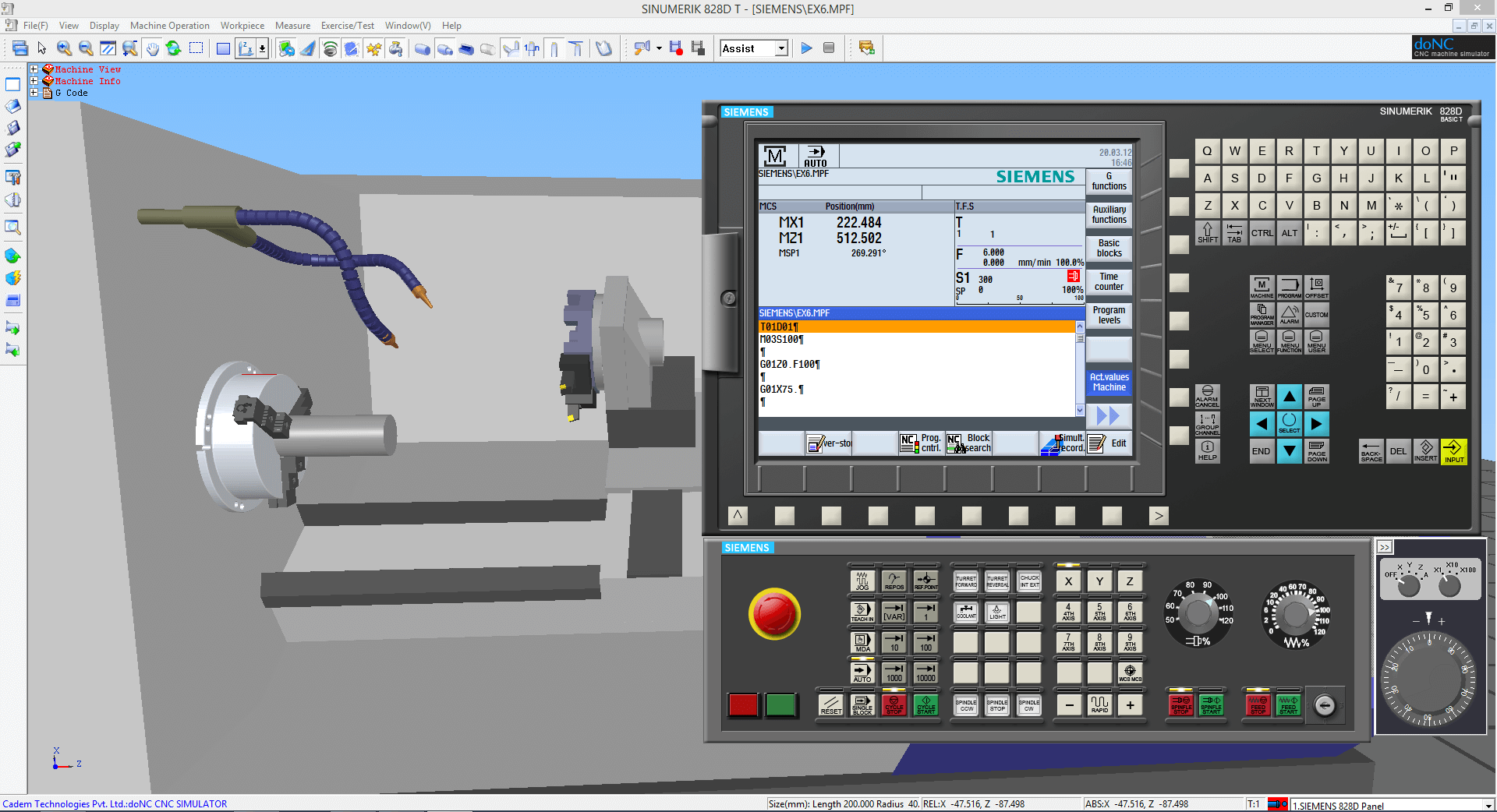Click the green FEED START key

pyautogui.click(x=1288, y=704)
